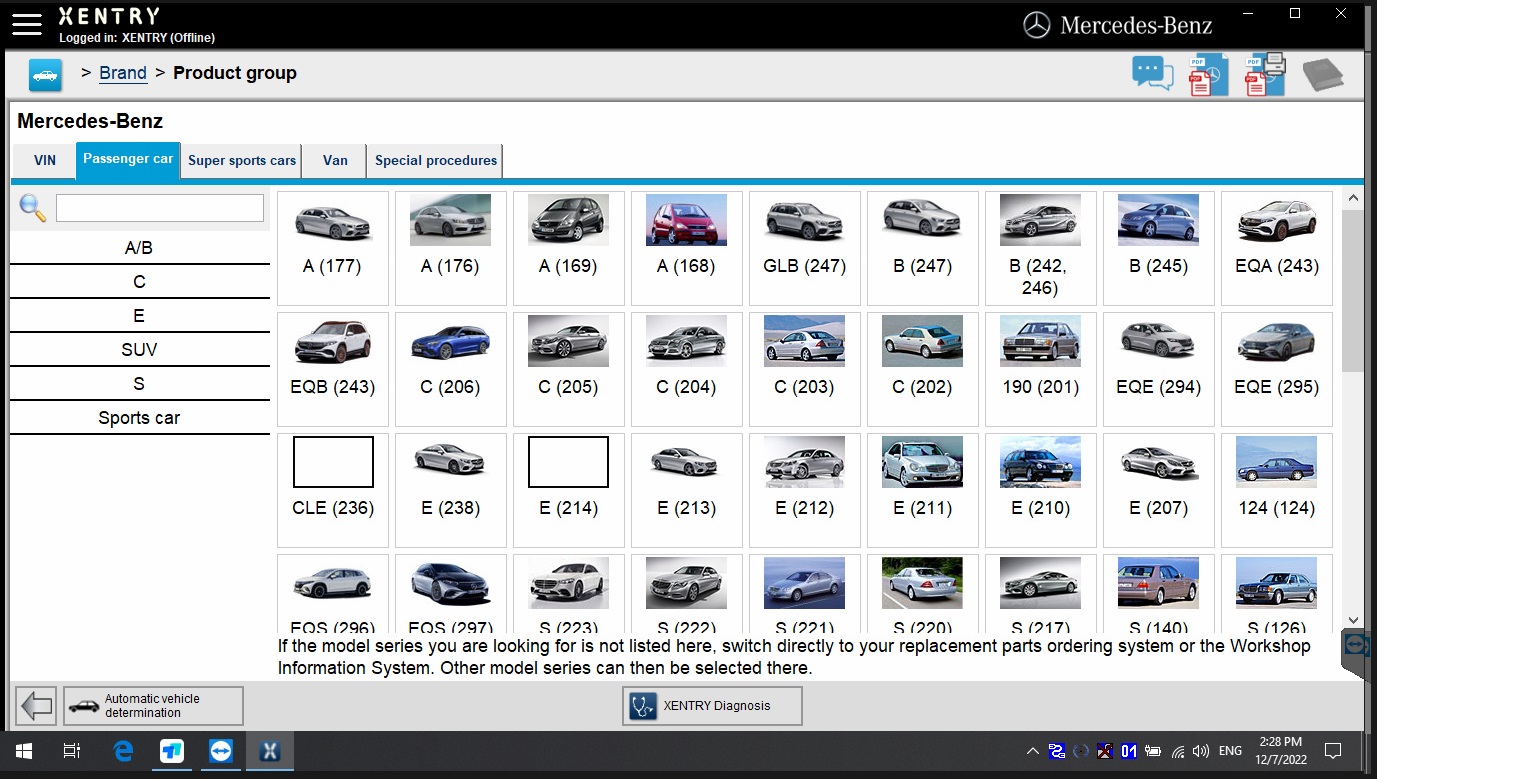
Task: Choose the C (206) model
Action: [x=451, y=369]
